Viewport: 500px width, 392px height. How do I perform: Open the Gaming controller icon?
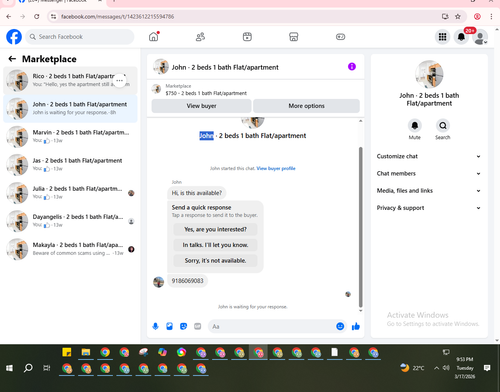[x=340, y=37]
